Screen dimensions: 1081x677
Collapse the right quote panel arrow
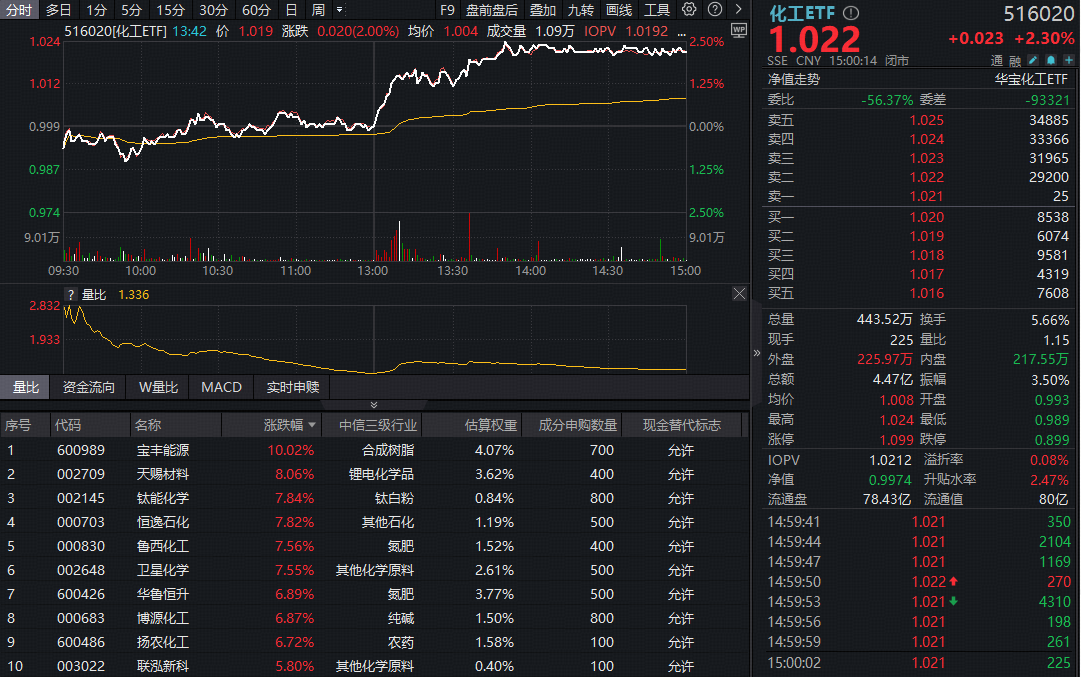(x=756, y=352)
